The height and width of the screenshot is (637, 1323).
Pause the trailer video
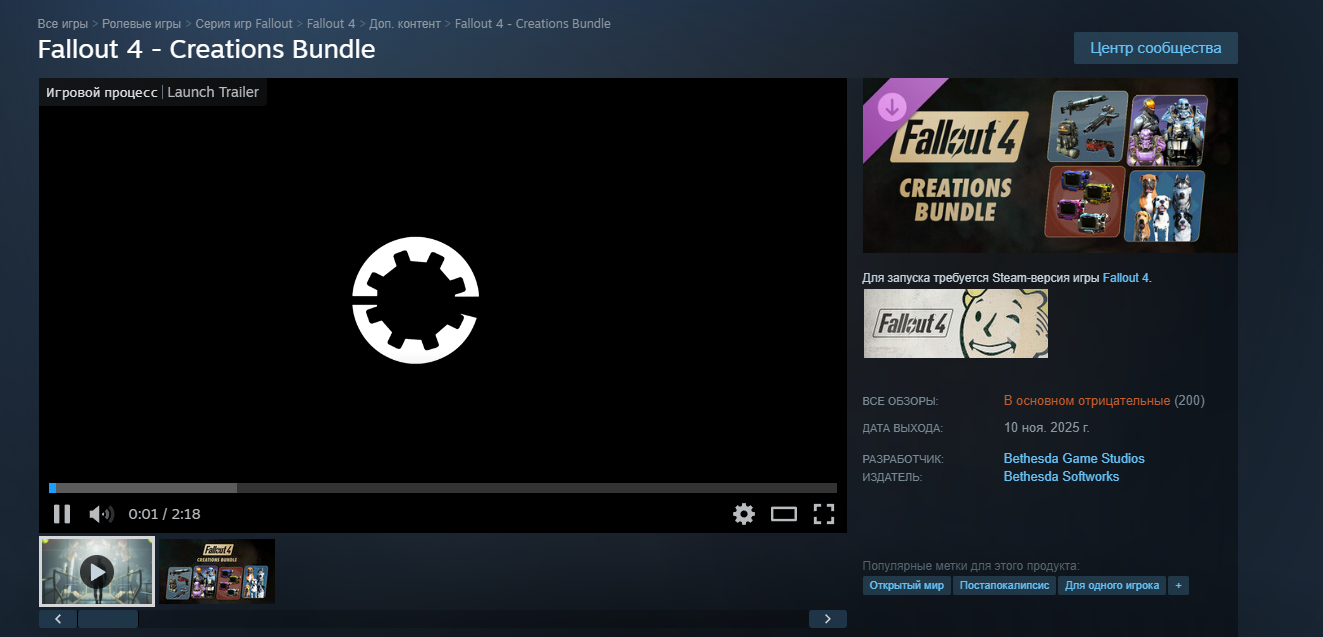coord(62,514)
